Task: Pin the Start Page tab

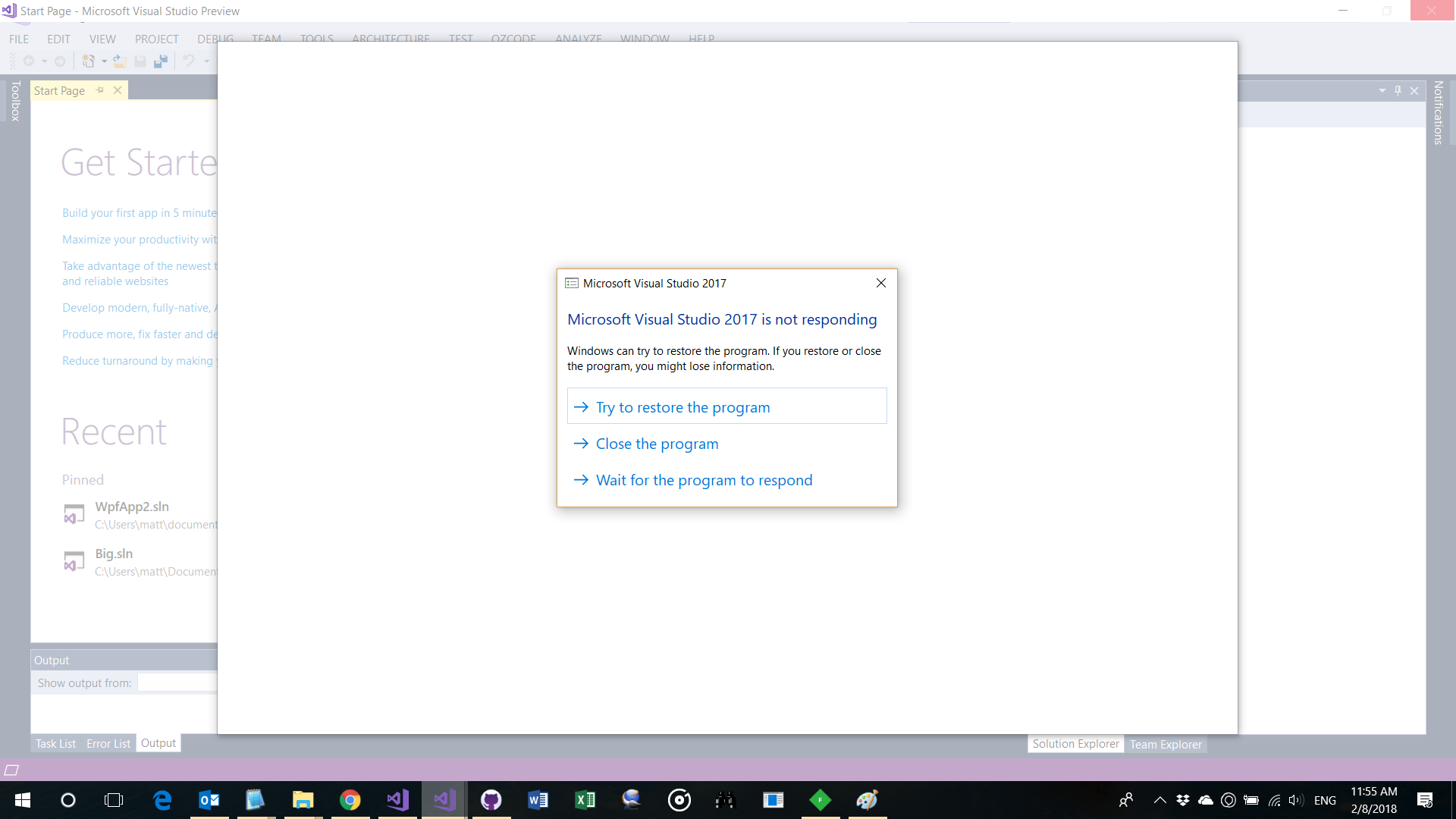Action: (100, 90)
